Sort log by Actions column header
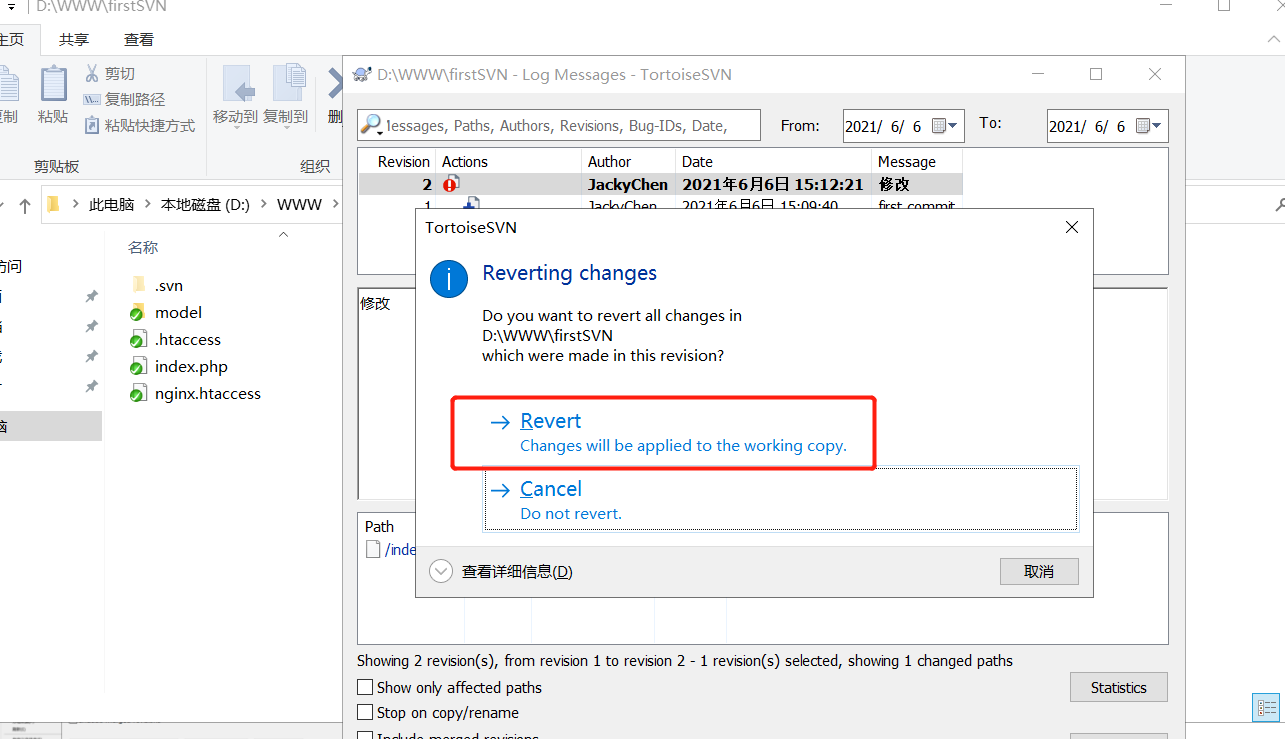Screen dimensions: 1285x739 click(x=508, y=161)
